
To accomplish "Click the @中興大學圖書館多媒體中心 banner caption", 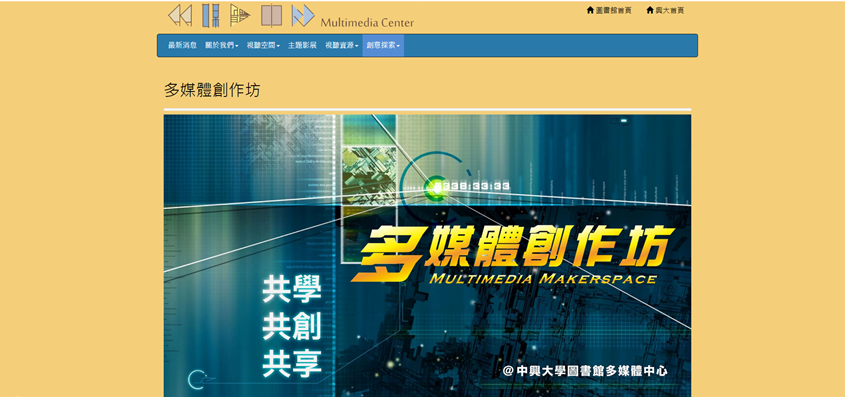I will pyautogui.click(x=585, y=371).
